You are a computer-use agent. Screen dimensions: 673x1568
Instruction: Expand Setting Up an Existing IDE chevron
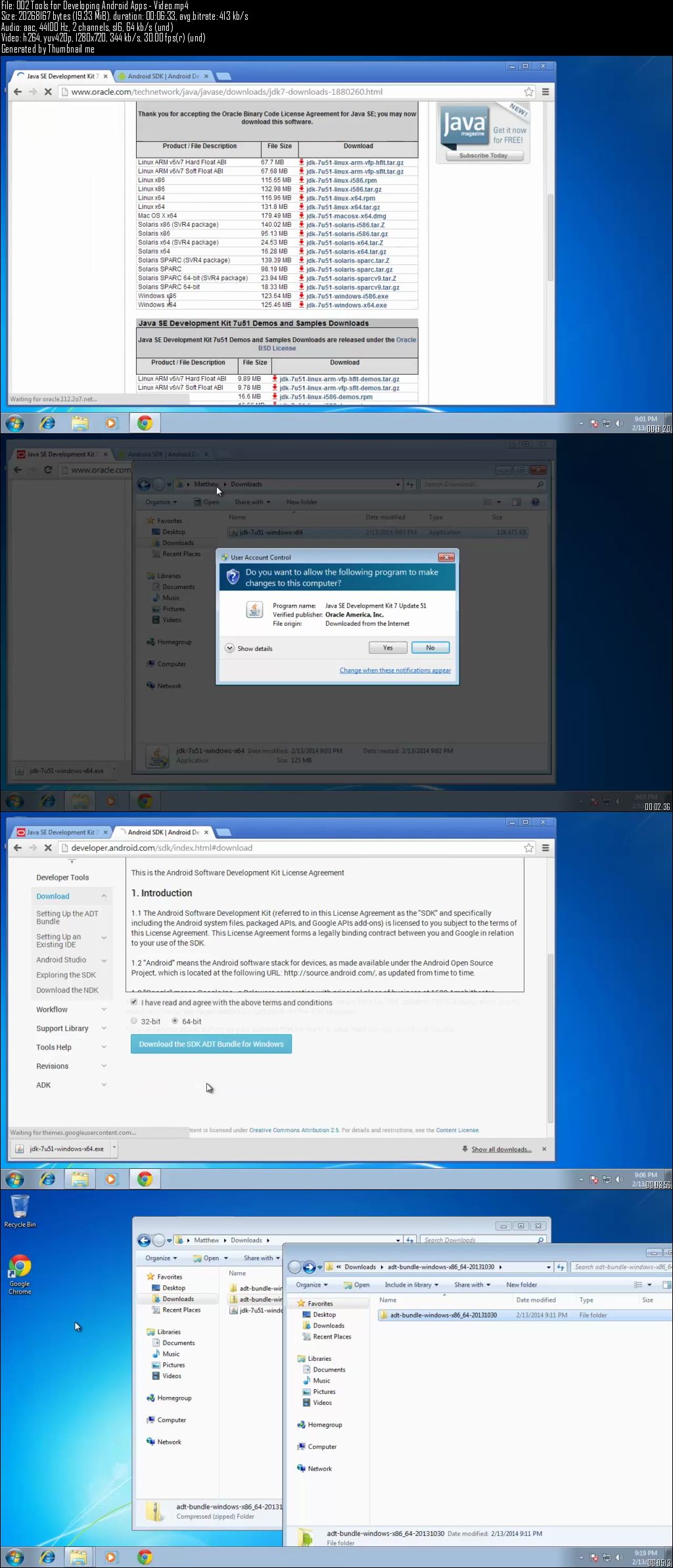pos(104,938)
